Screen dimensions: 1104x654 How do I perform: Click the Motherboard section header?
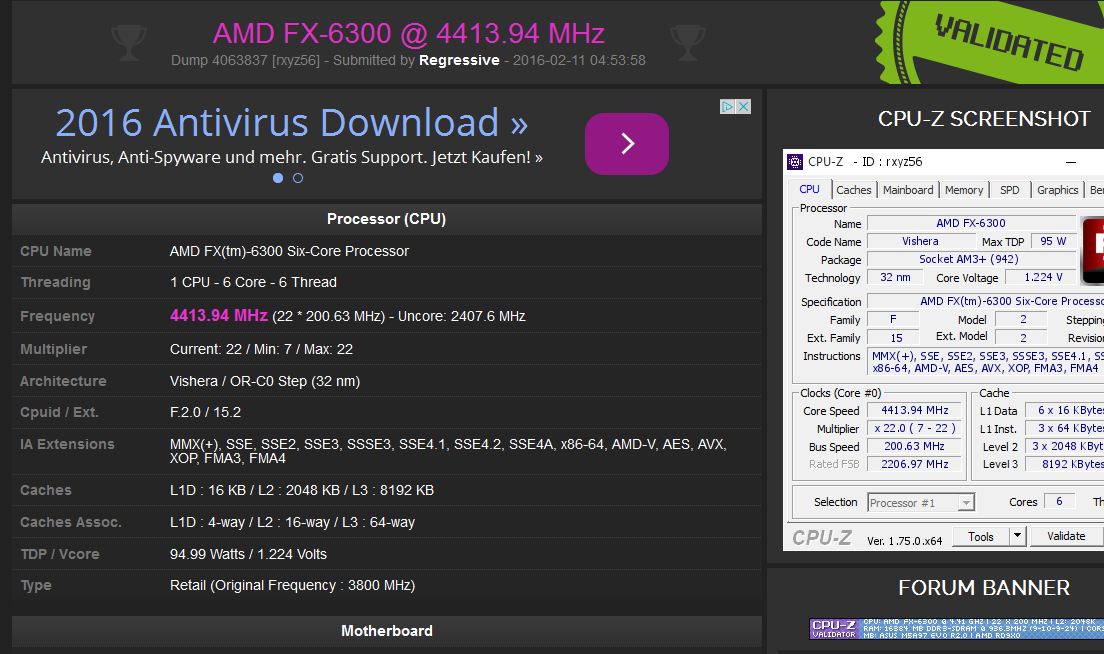point(387,631)
